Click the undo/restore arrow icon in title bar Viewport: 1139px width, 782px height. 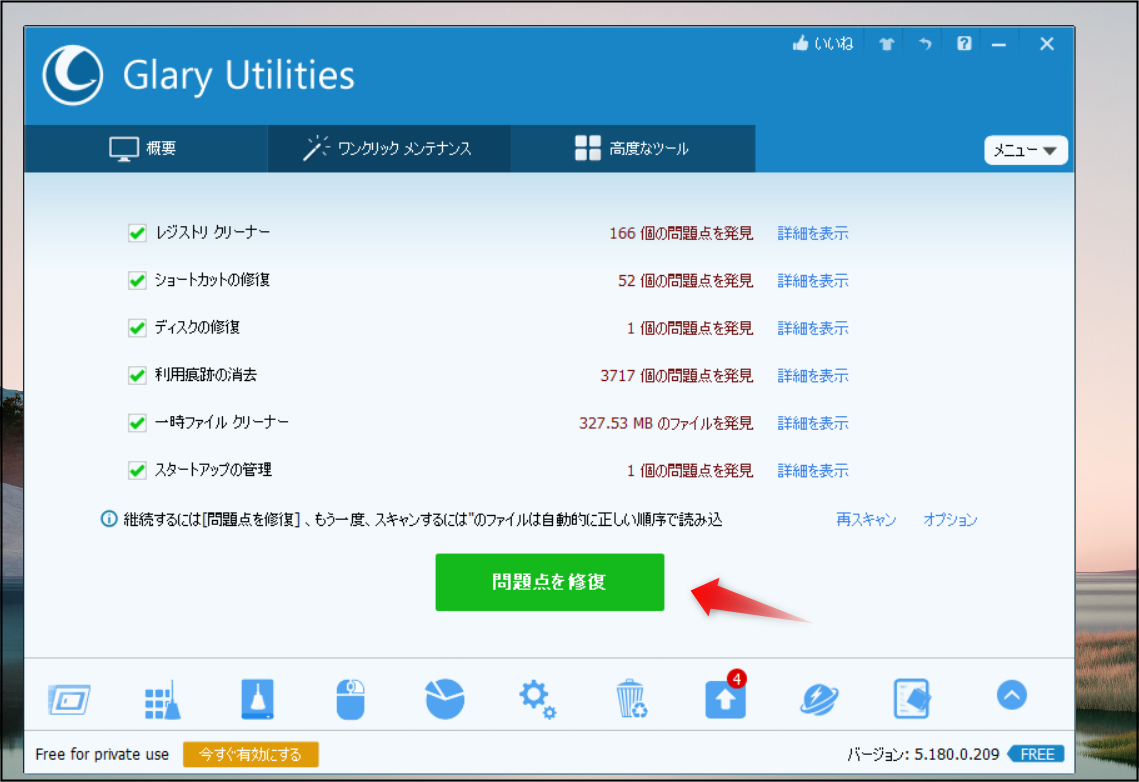[925, 44]
